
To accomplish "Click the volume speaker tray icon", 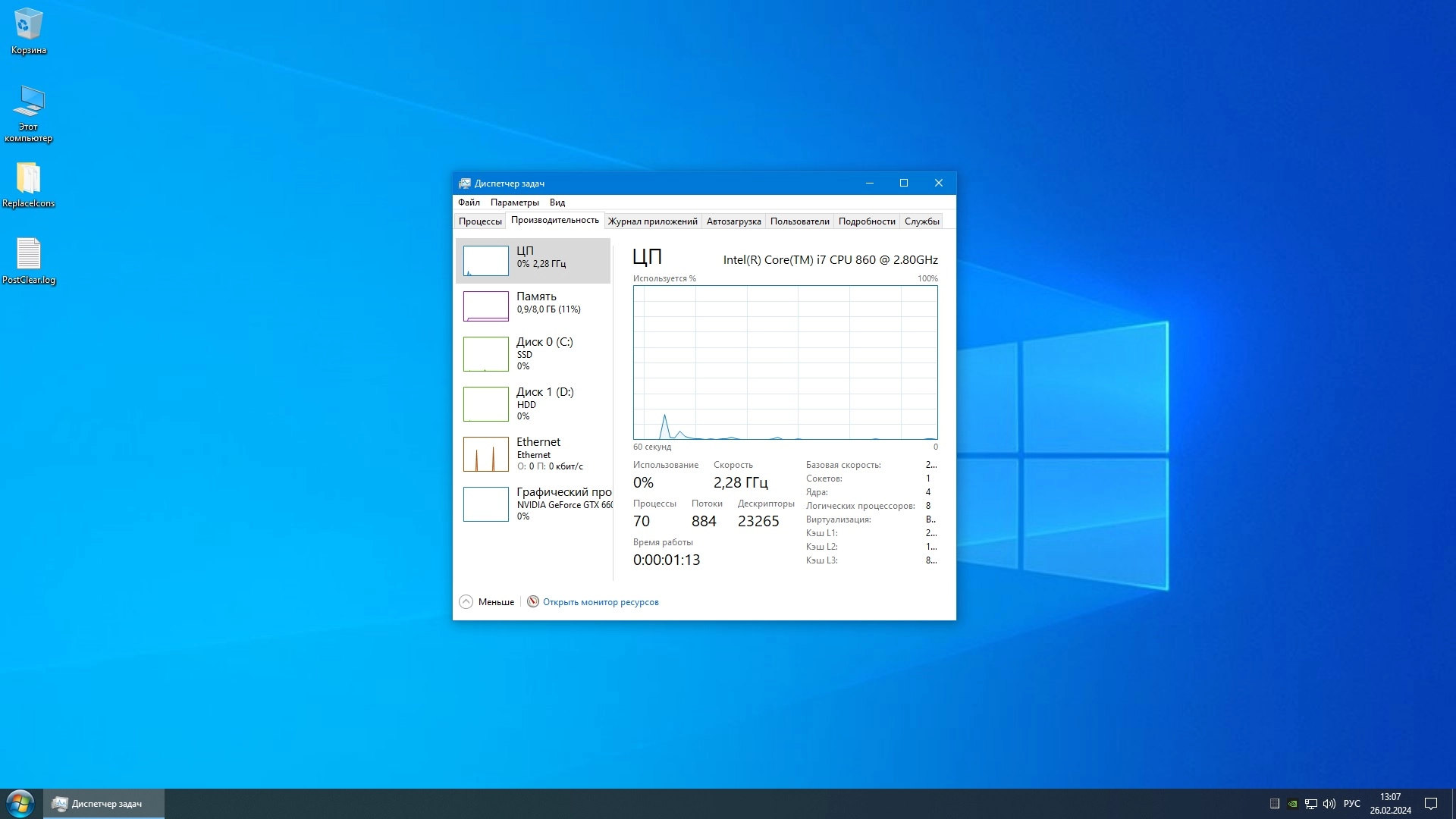I will [1329, 804].
